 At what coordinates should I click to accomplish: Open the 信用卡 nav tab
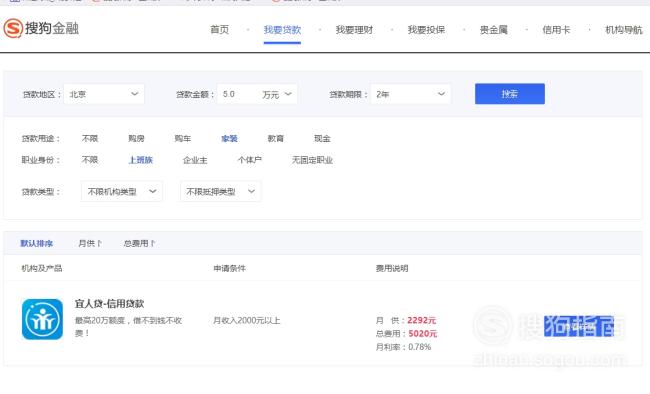[x=556, y=30]
